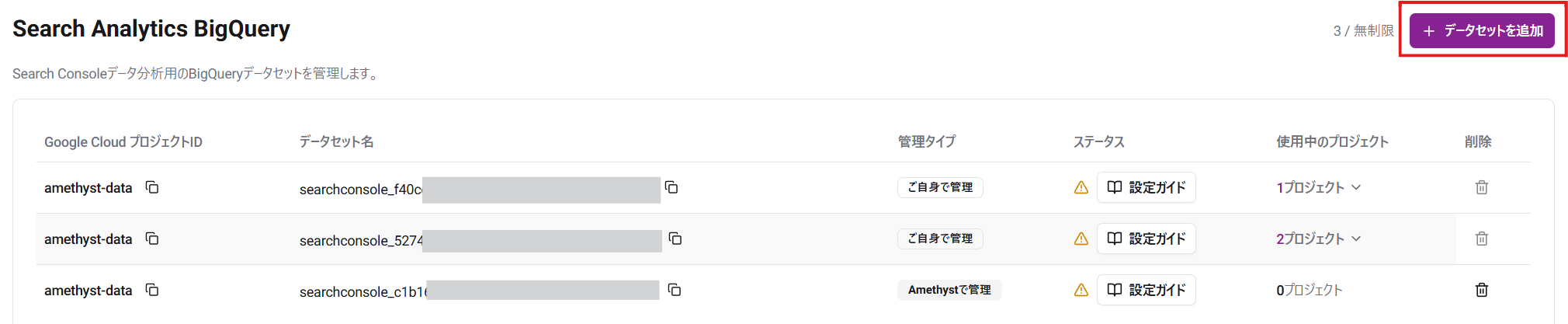Copy project ID in first row

(152, 187)
